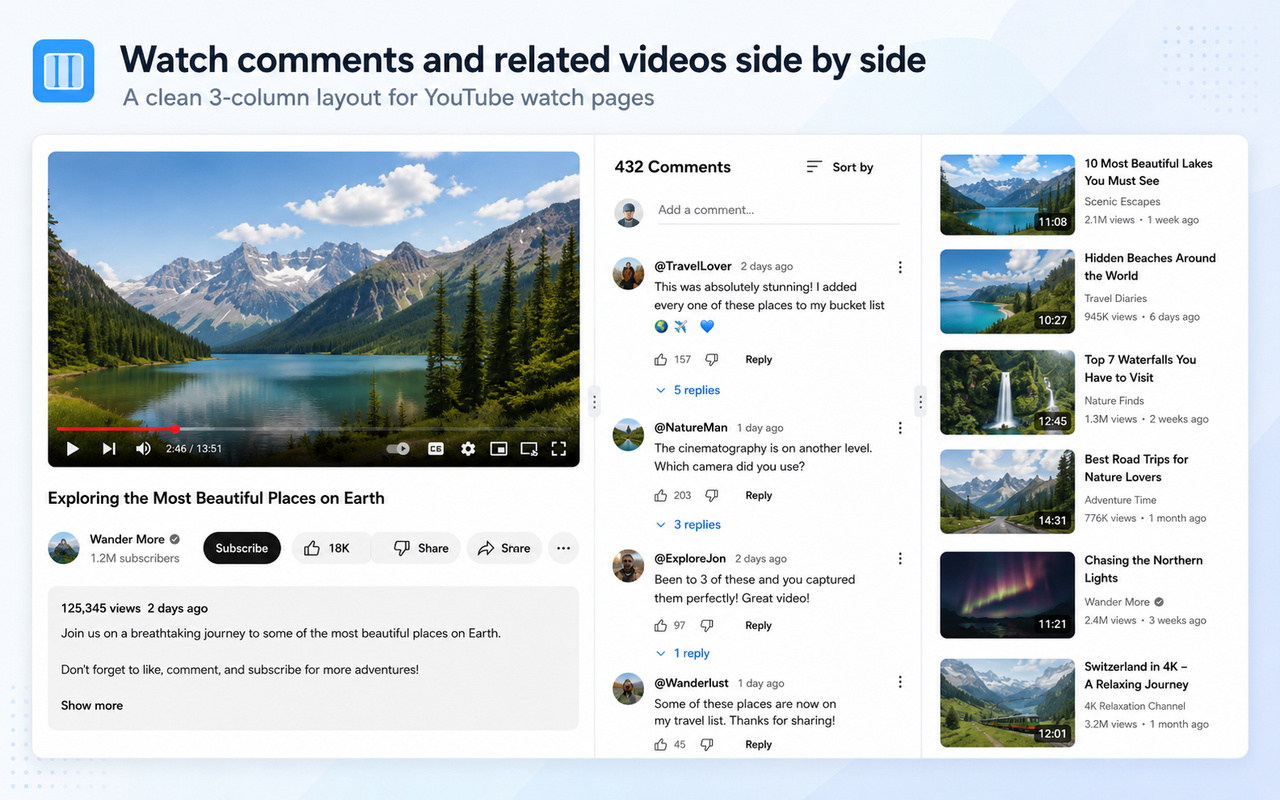
Task: Play the video with the play button
Action: [72, 449]
